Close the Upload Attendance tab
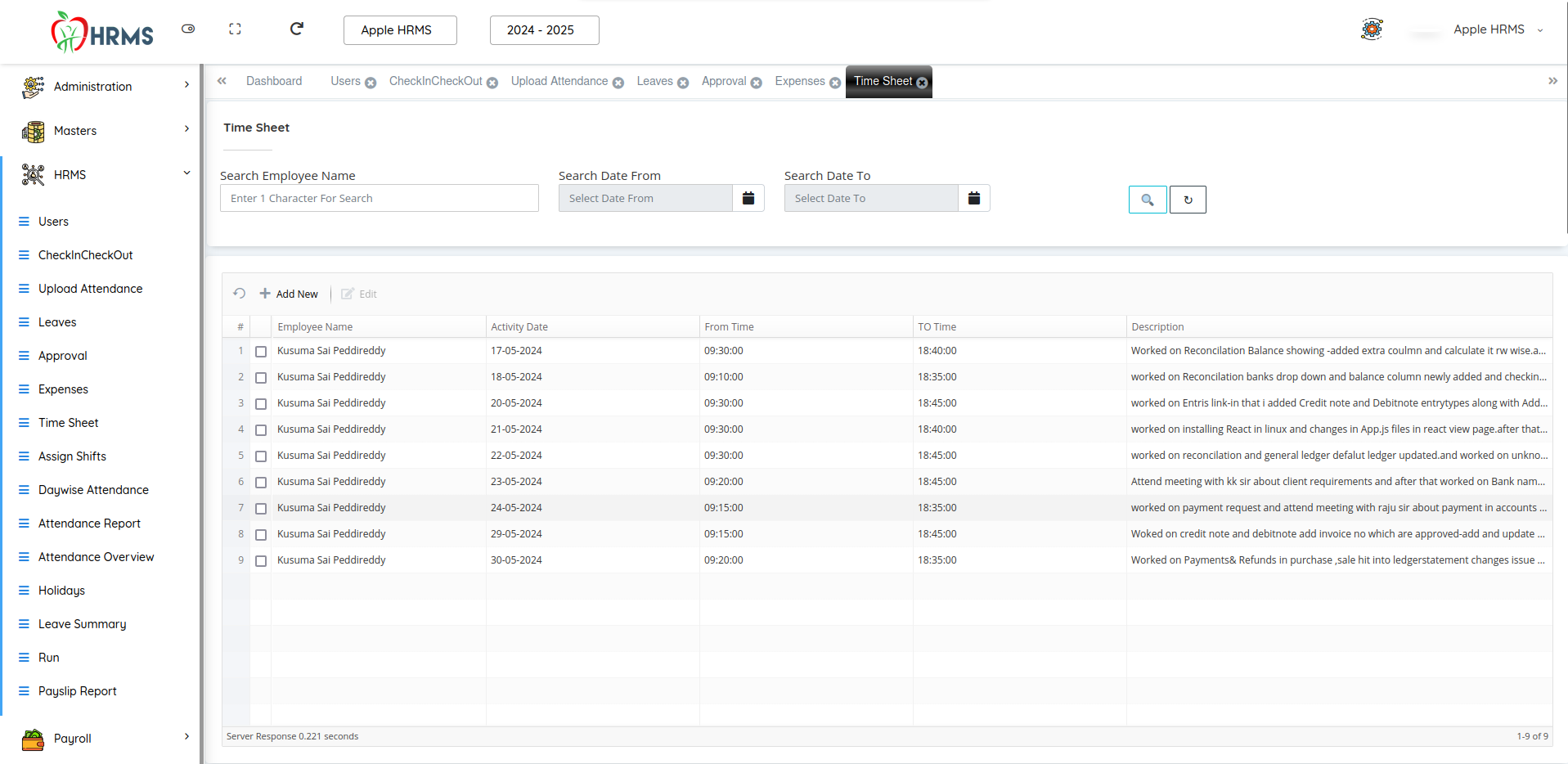The image size is (1568, 764). pos(618,83)
